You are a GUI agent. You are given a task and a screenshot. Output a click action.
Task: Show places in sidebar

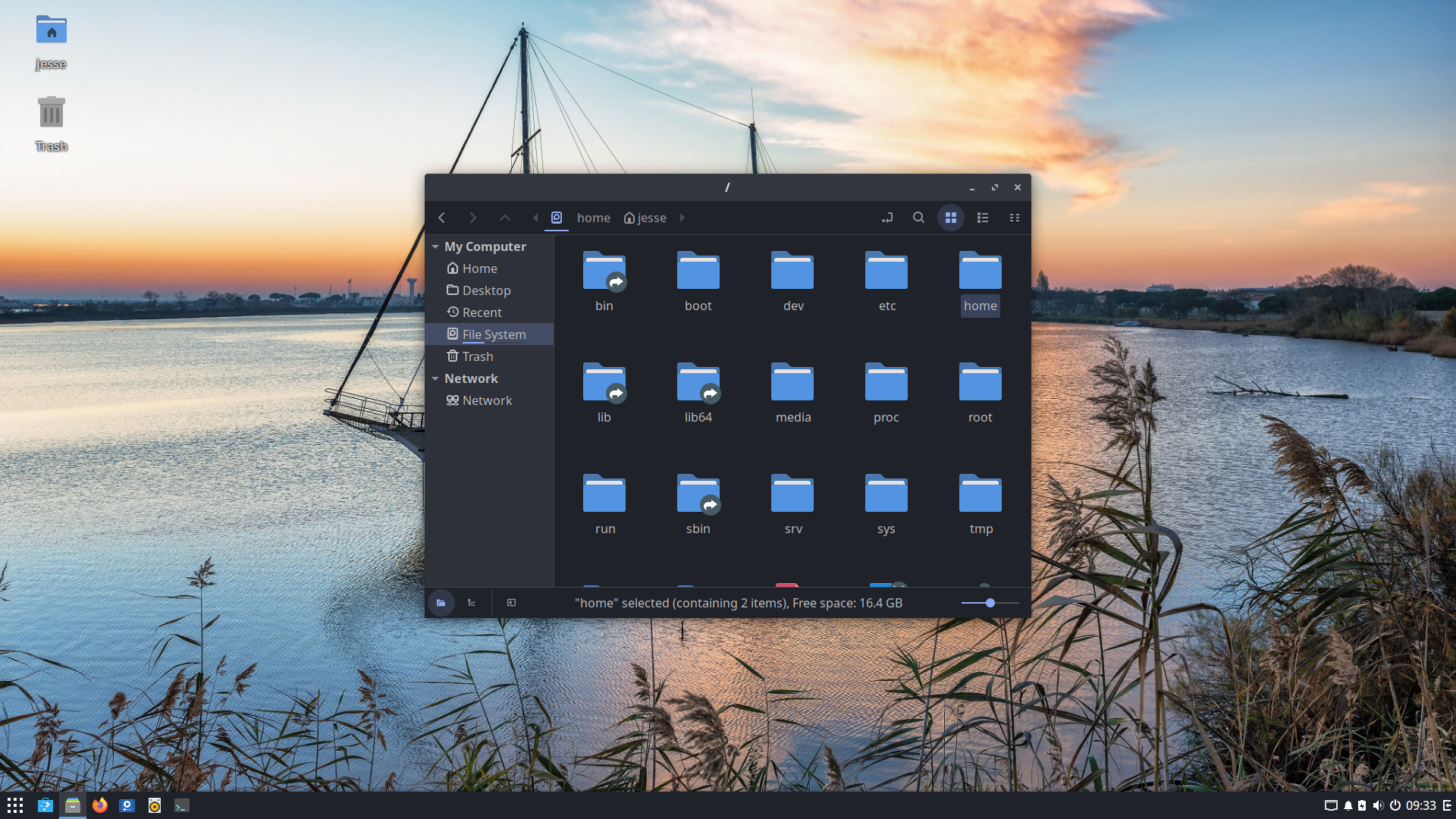441,603
